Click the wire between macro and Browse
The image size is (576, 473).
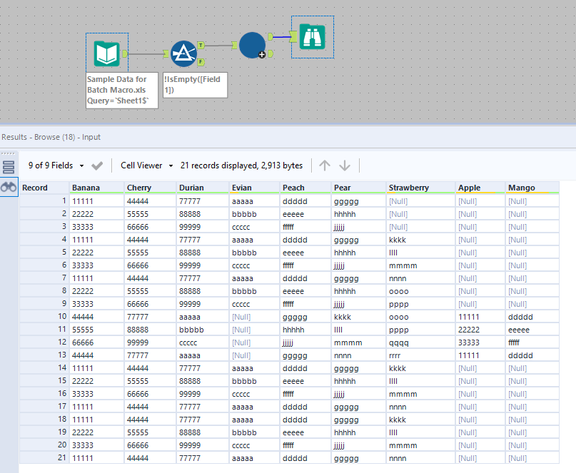pos(282,37)
